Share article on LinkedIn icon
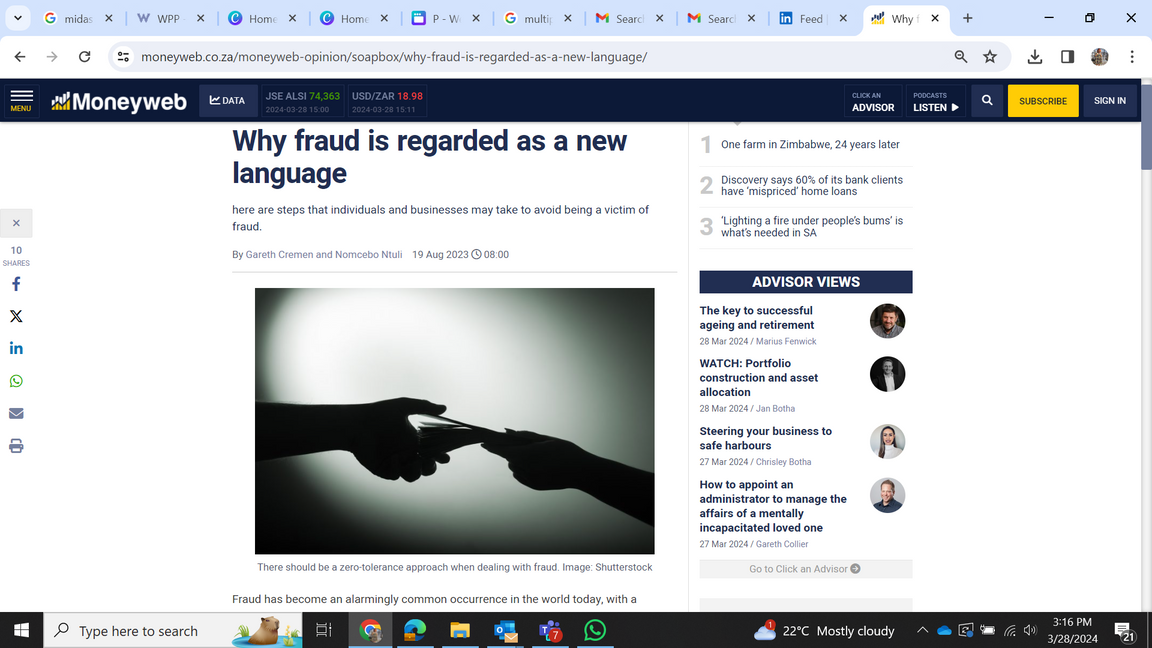Image resolution: width=1152 pixels, height=648 pixels. coord(16,348)
